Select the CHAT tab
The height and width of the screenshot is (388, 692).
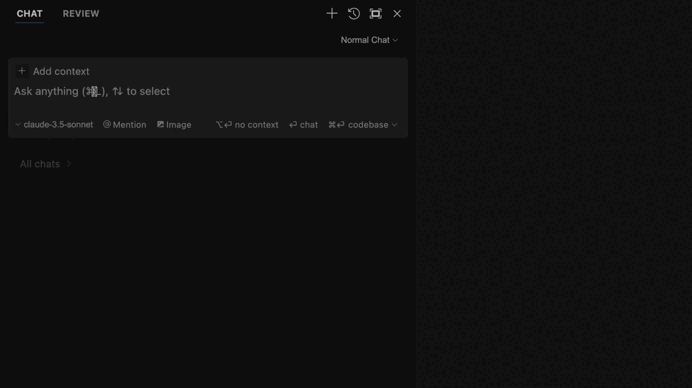tap(30, 14)
